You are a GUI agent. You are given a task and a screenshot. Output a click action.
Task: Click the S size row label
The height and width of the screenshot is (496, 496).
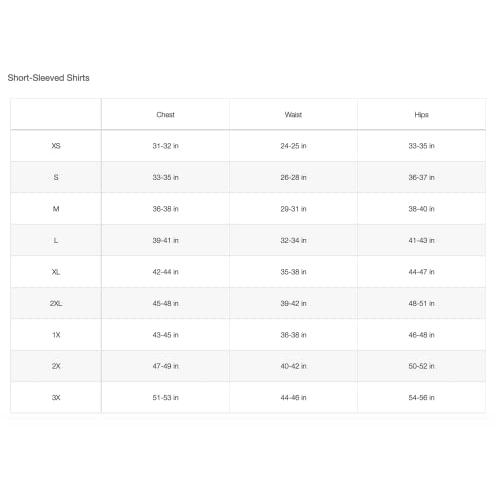(56, 177)
